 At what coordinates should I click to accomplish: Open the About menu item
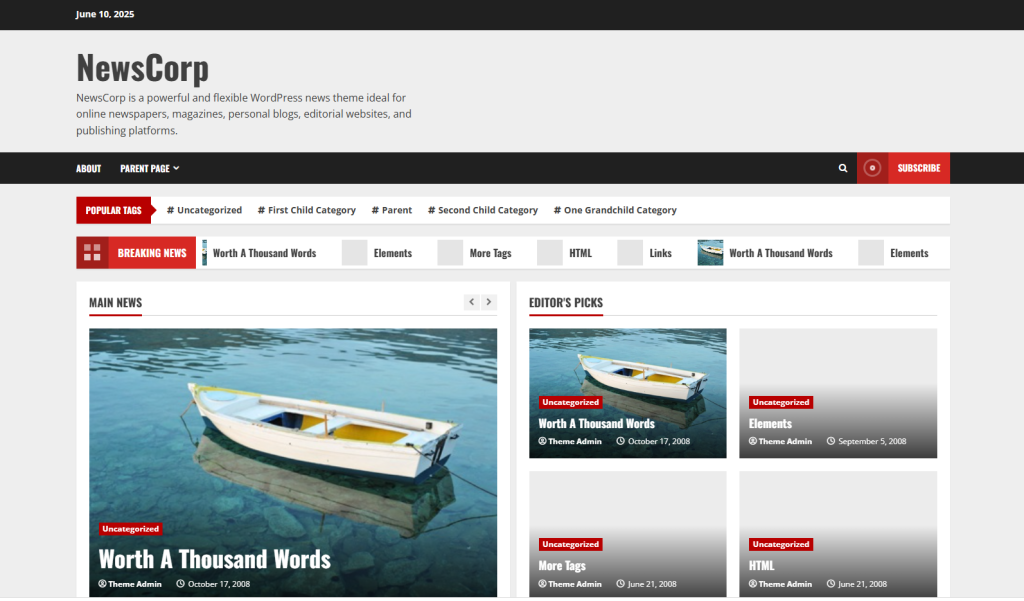[x=88, y=168]
